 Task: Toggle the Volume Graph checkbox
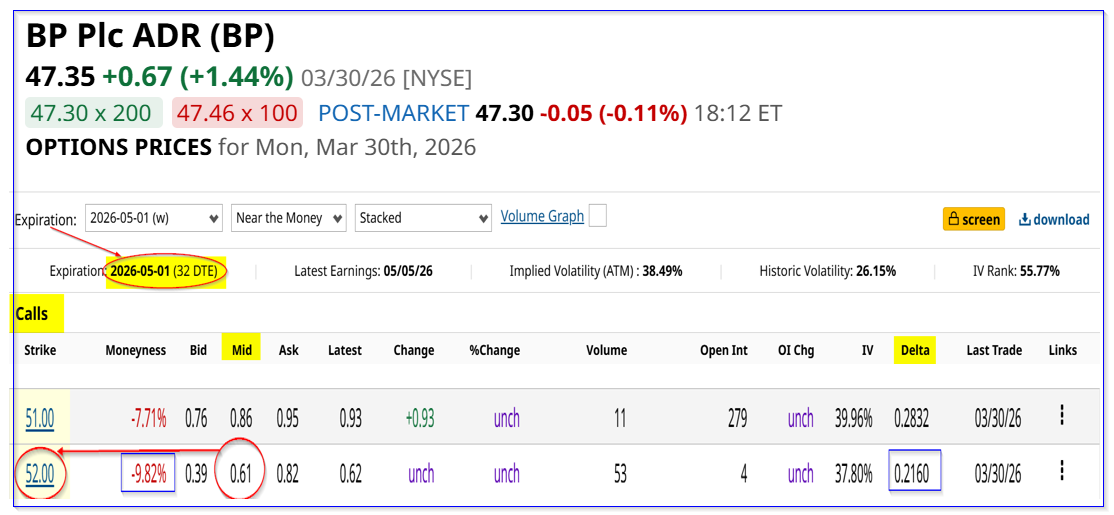[x=598, y=216]
